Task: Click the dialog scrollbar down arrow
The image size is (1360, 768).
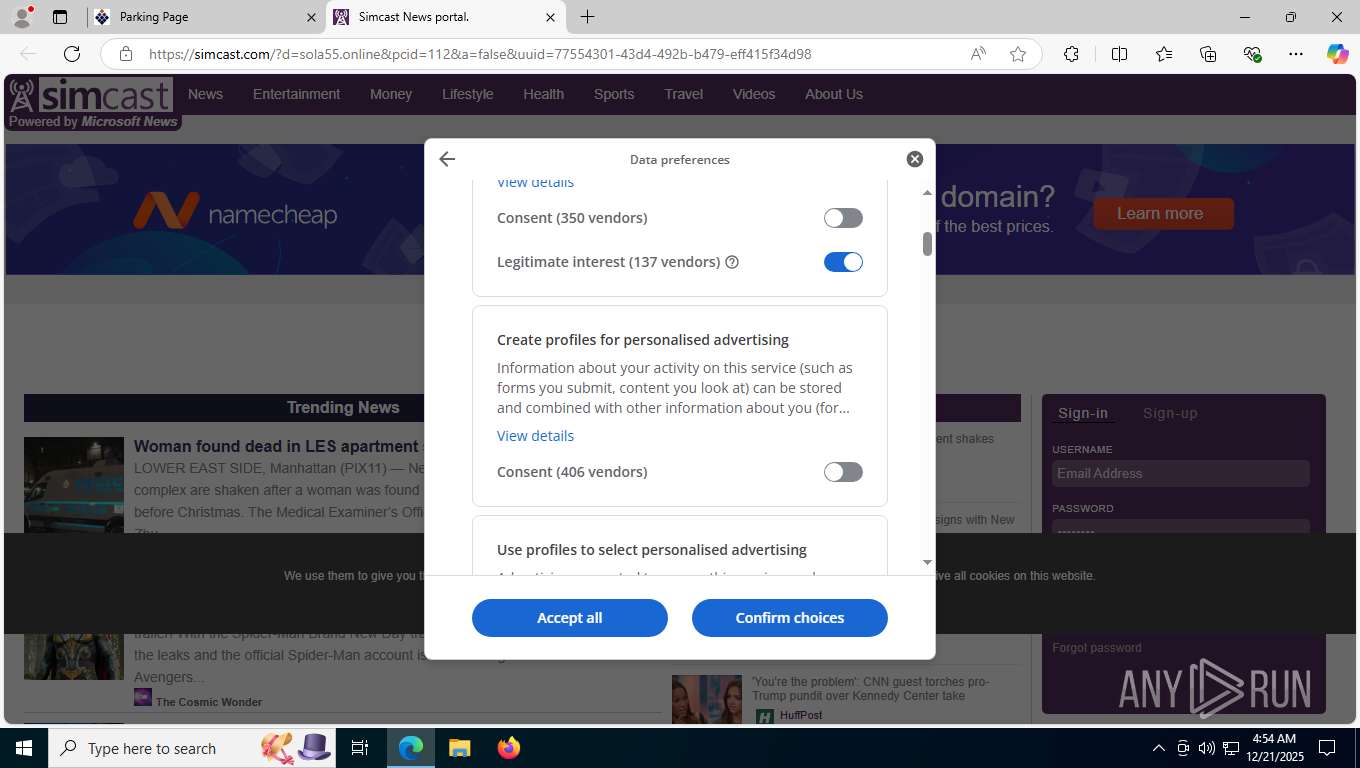Action: point(927,562)
